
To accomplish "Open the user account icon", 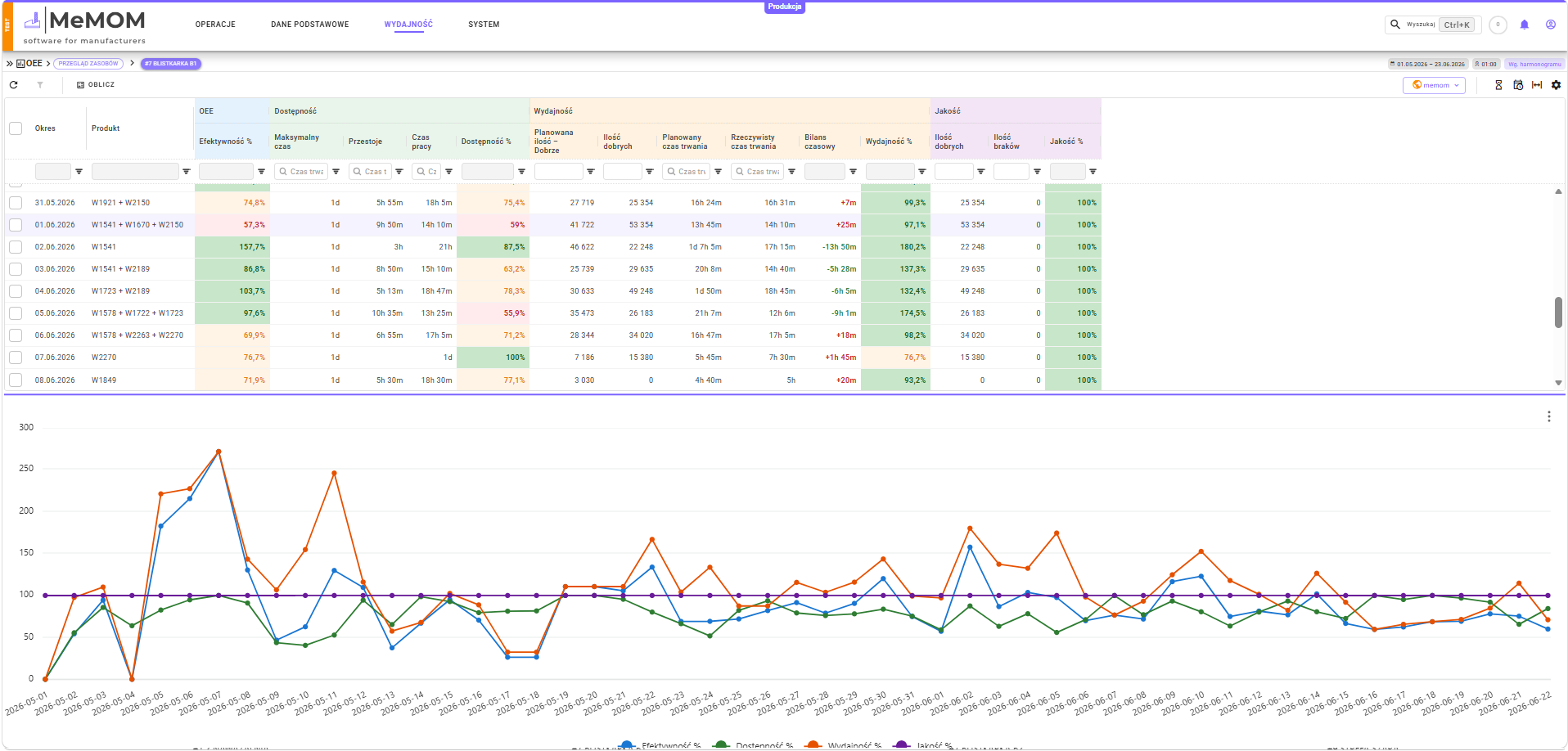I will pos(1550,25).
